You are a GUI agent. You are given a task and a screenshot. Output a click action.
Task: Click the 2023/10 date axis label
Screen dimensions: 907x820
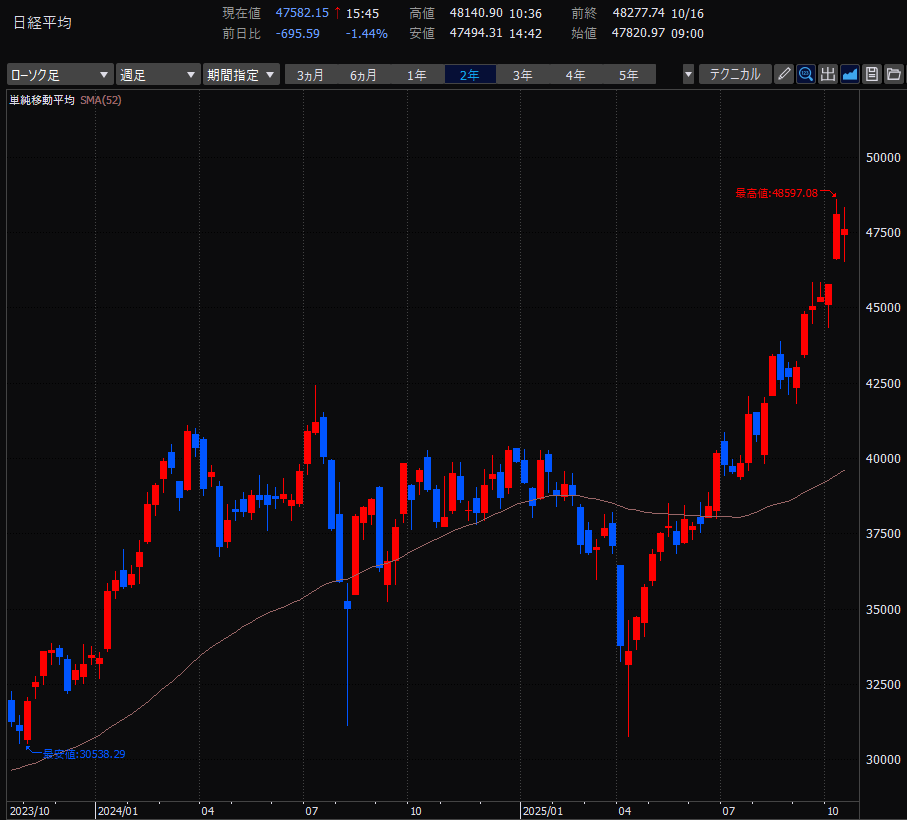[x=30, y=811]
